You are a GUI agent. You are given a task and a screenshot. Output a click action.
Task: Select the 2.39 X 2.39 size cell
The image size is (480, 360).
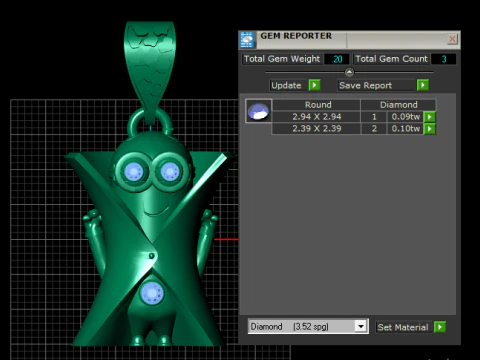pos(317,129)
